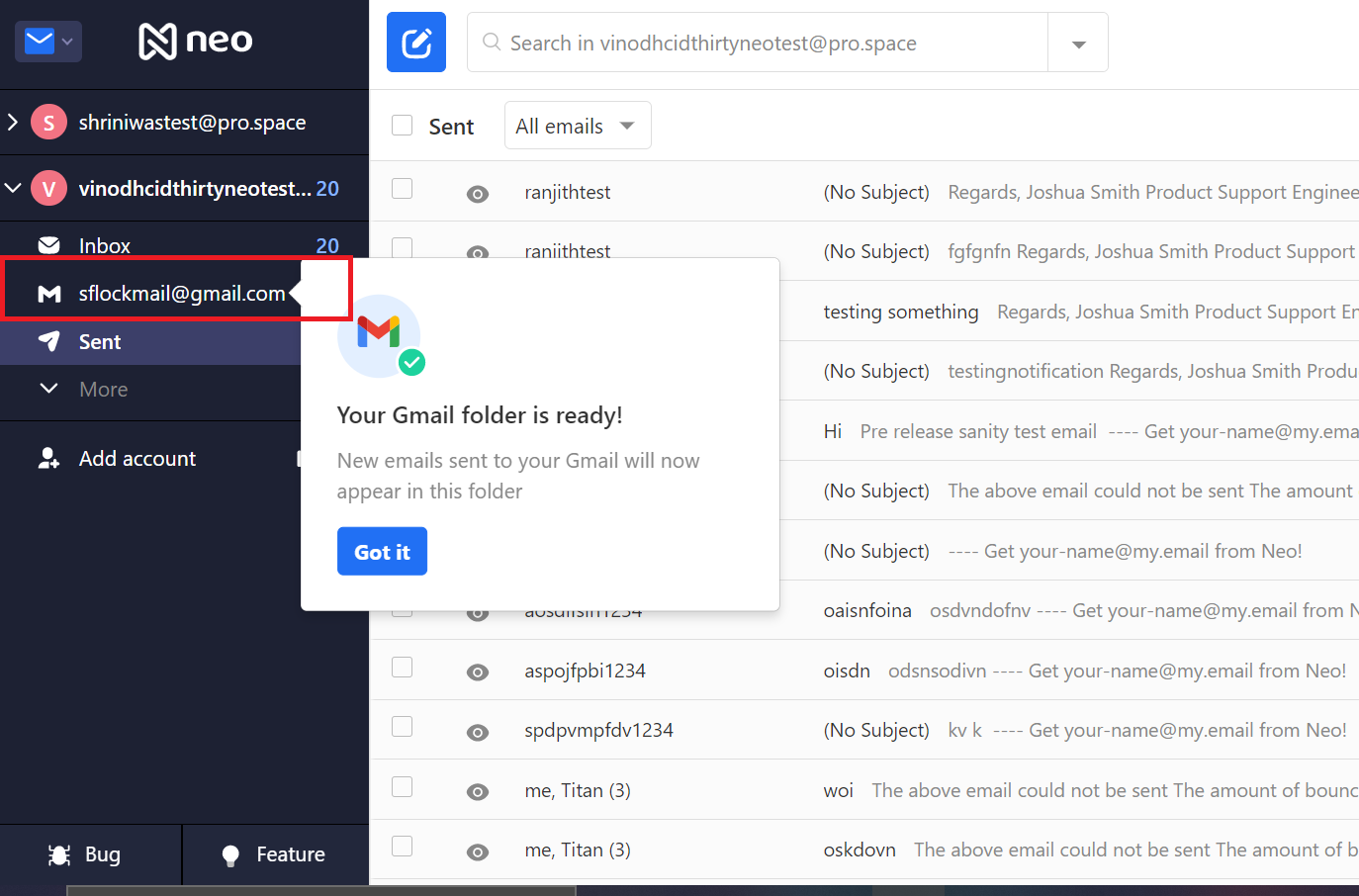Report a Bug
Screen dimensions: 1359x896
click(90, 854)
